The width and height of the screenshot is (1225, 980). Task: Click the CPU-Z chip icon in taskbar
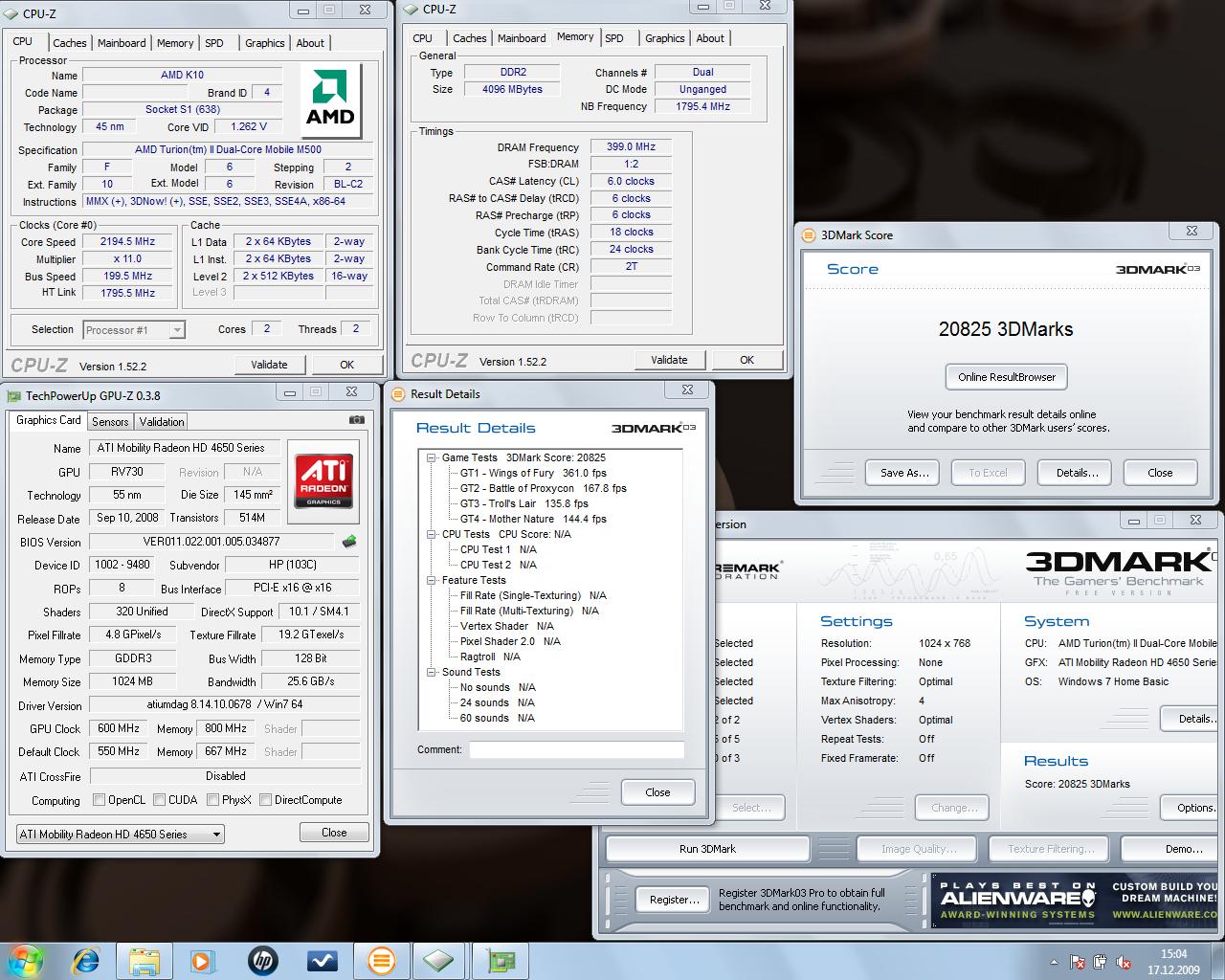439,960
